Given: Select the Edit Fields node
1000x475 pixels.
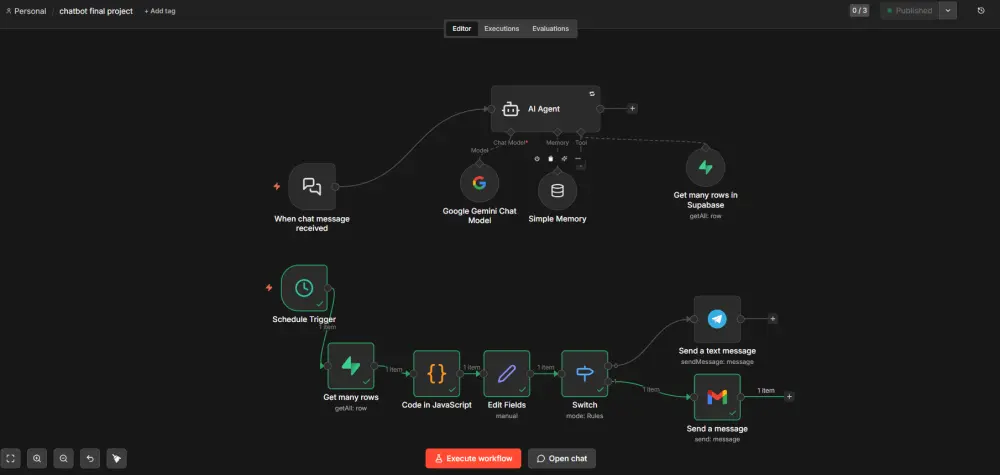Looking at the screenshot, I should coord(506,373).
